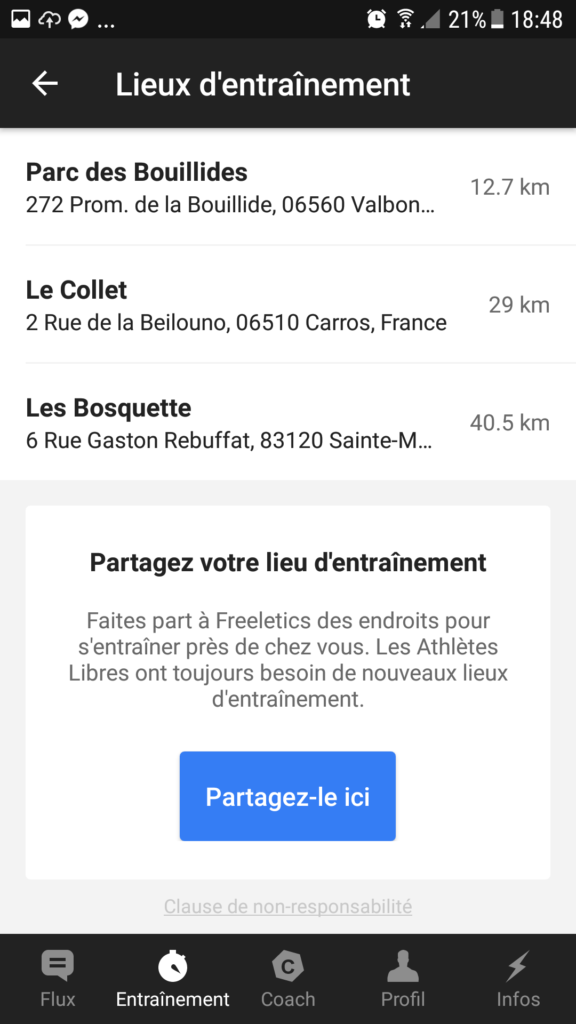The width and height of the screenshot is (576, 1024).
Task: Open the Les Bosquette location entry
Action: 288,422
